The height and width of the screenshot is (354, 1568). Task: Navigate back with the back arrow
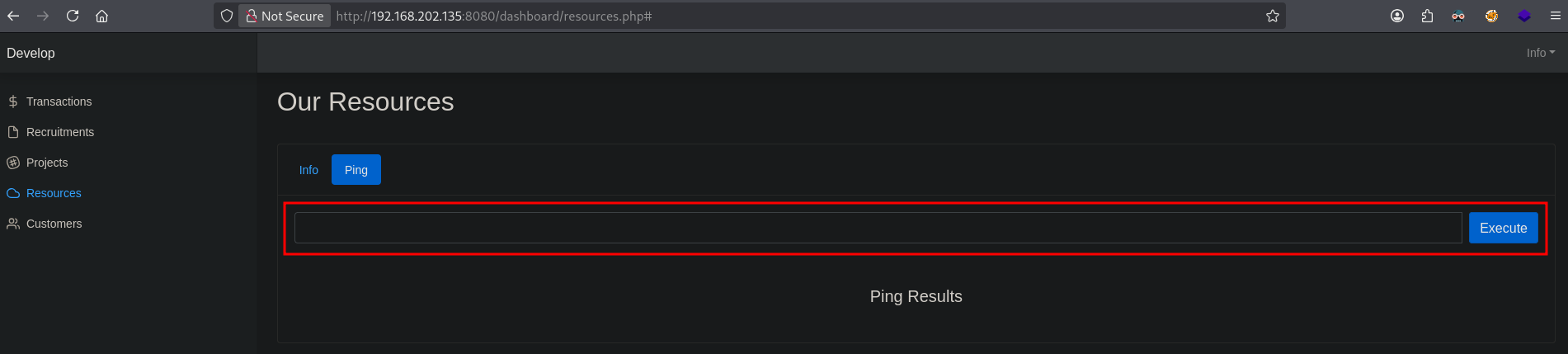click(13, 16)
